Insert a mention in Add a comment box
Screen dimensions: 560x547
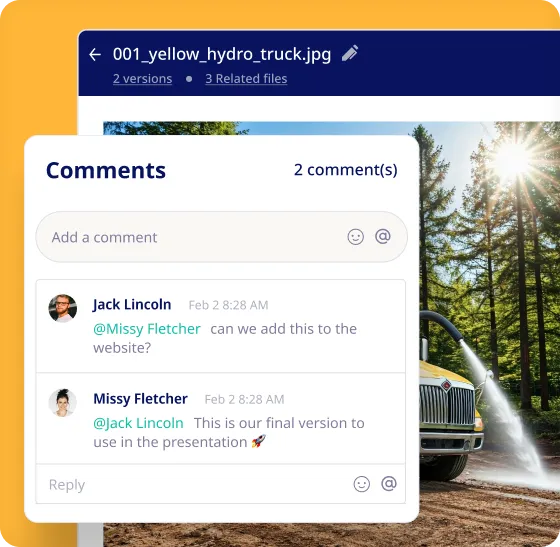pos(382,236)
